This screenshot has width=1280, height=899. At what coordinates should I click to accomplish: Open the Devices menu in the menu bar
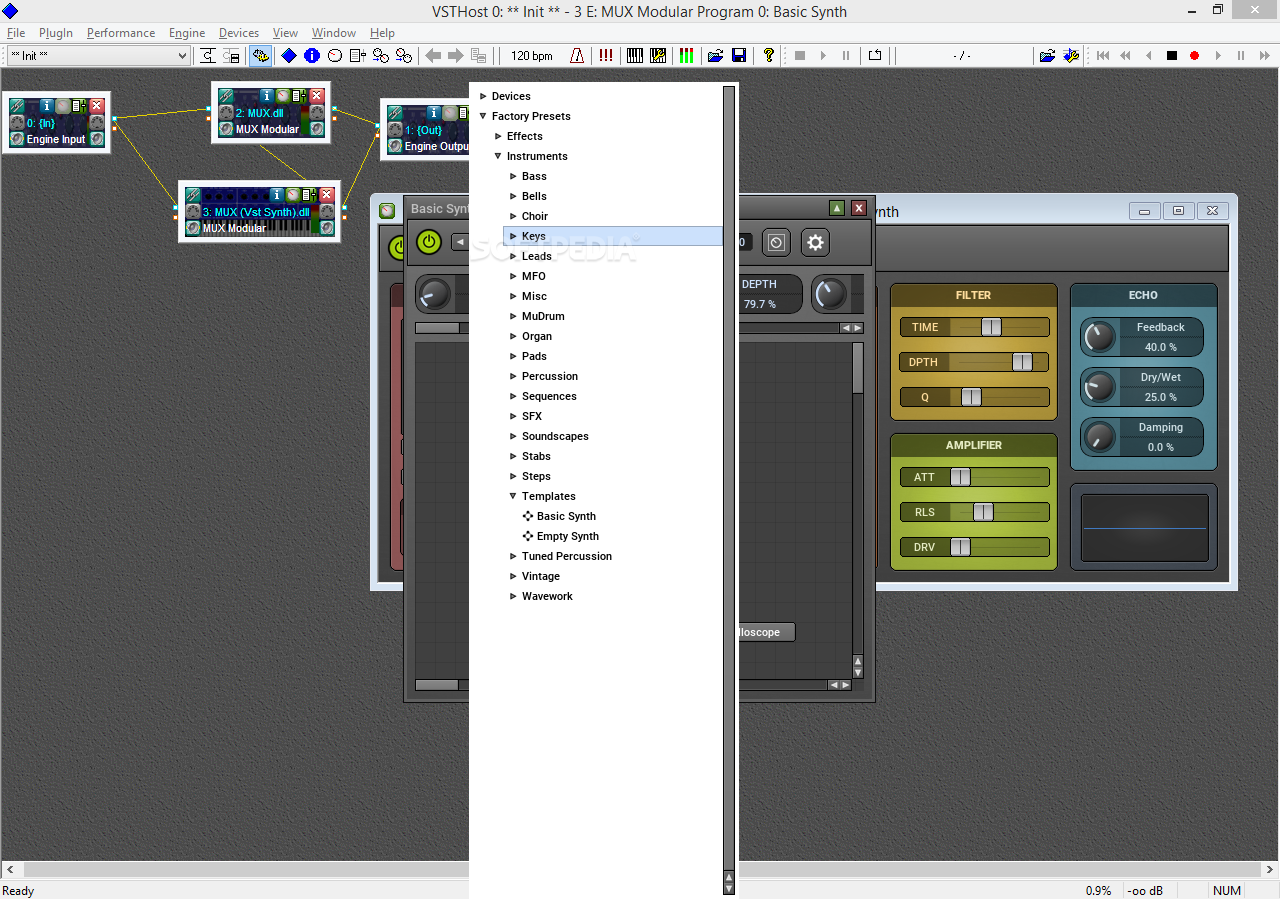click(239, 33)
